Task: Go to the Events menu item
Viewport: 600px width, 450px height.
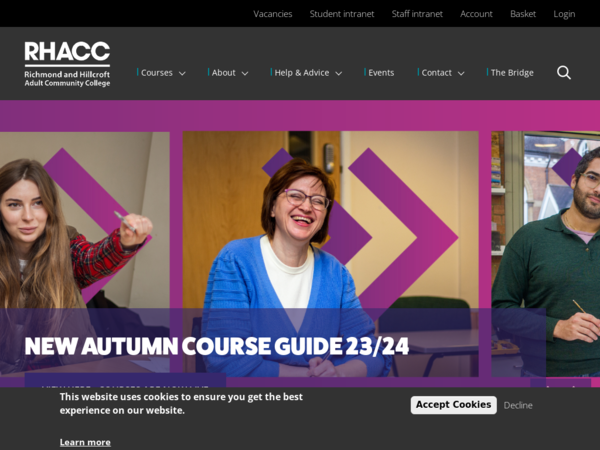Action: click(x=381, y=73)
